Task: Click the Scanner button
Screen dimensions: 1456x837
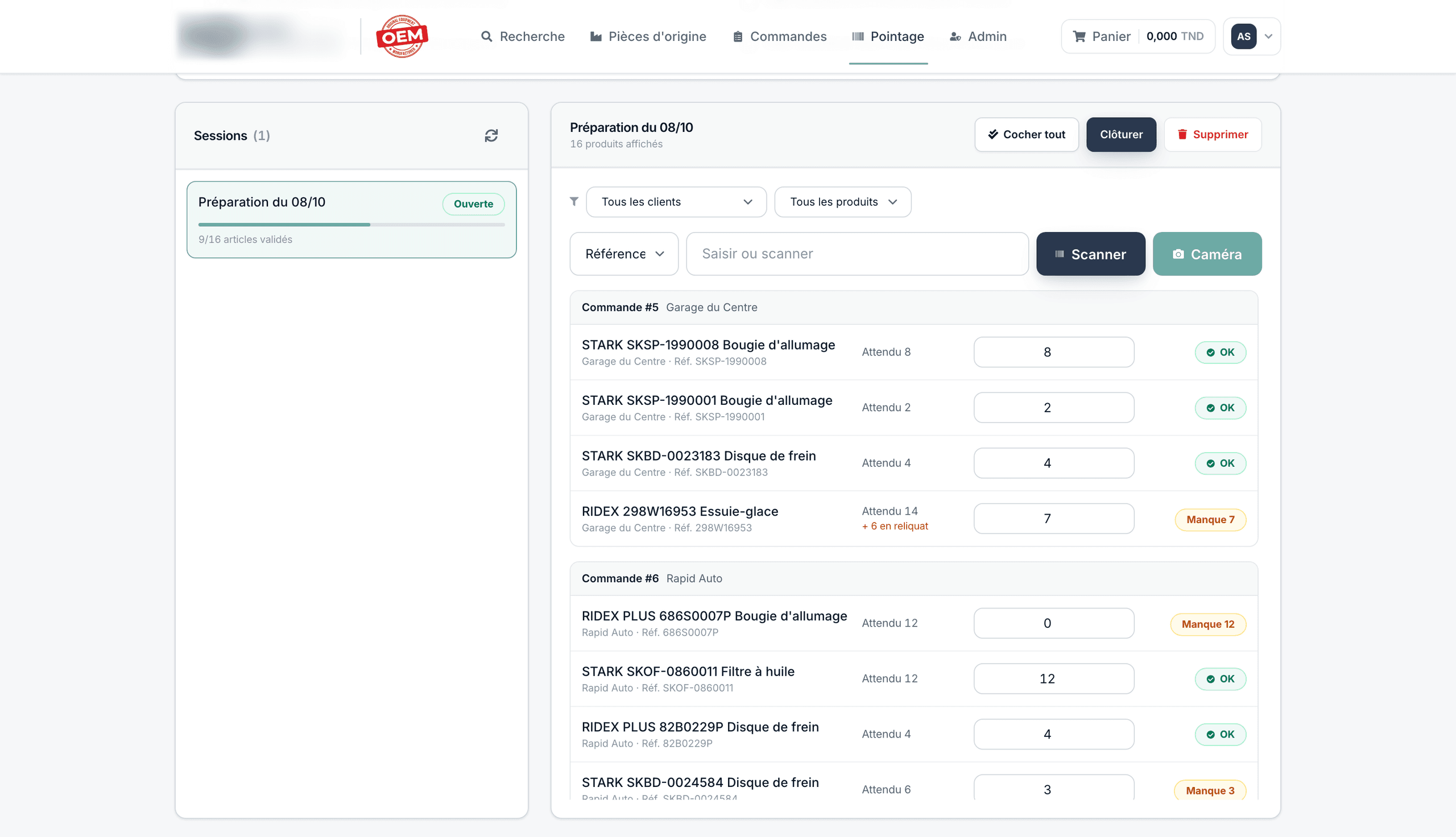Action: coord(1090,254)
